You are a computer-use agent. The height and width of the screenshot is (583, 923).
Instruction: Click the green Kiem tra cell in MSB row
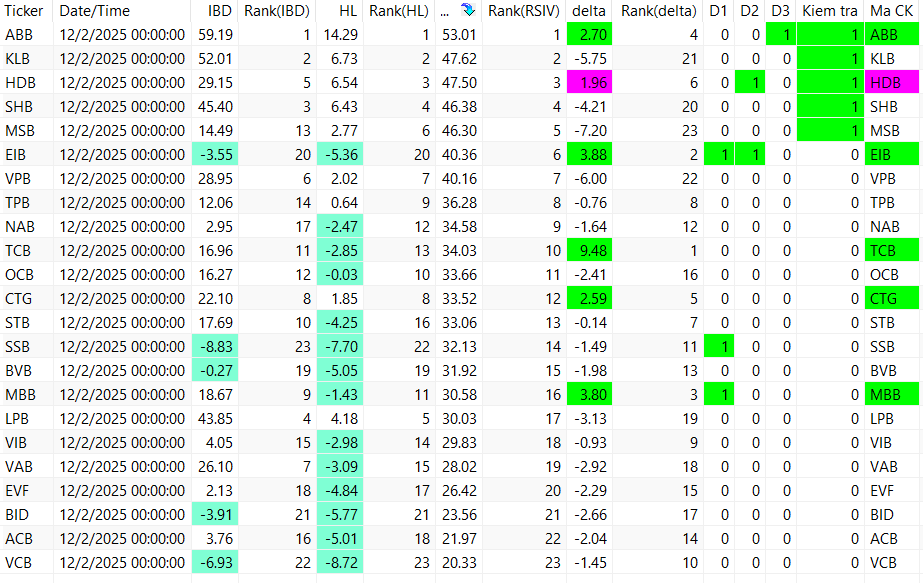(831, 131)
